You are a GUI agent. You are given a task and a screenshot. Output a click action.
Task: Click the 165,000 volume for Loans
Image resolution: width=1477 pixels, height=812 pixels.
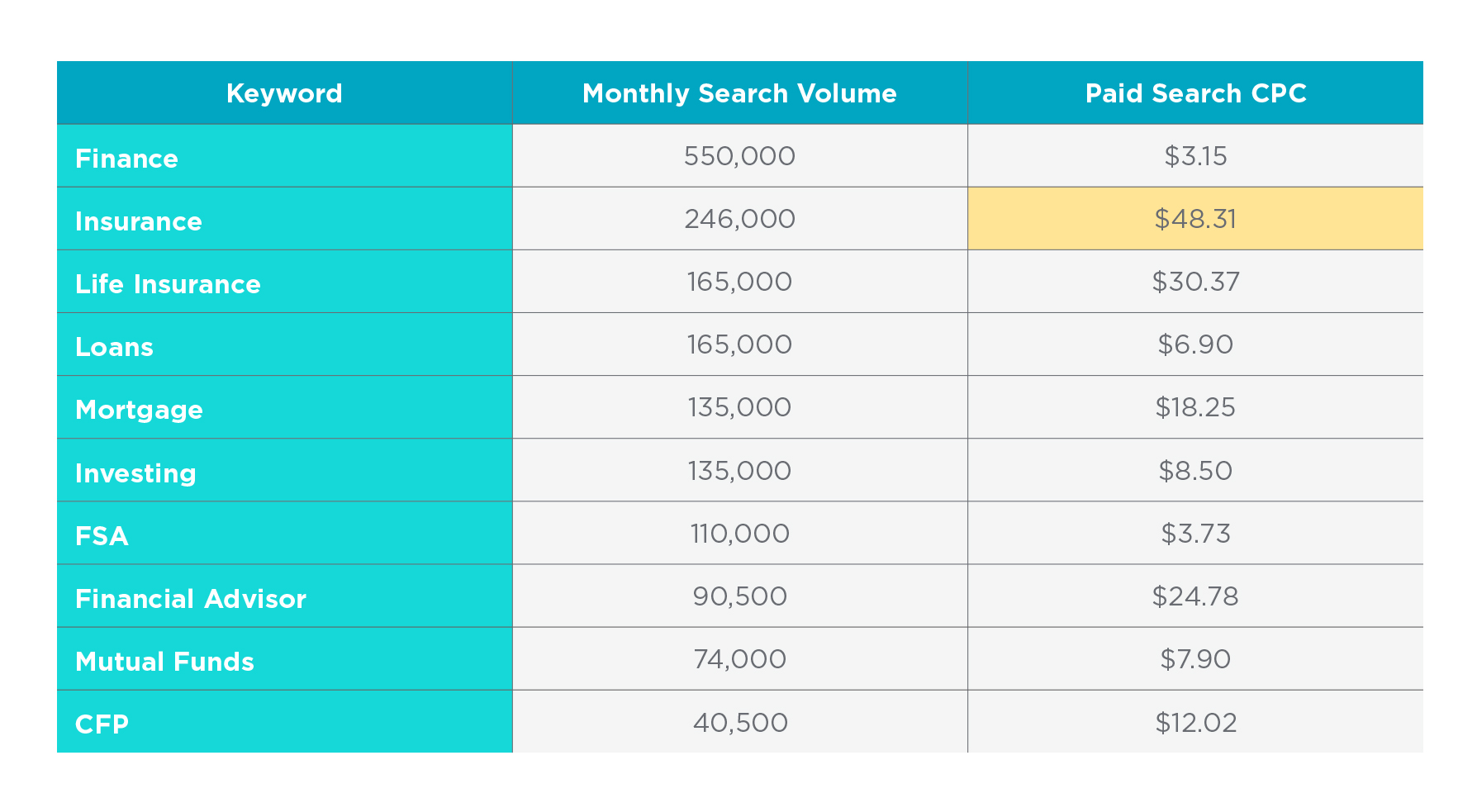(739, 344)
